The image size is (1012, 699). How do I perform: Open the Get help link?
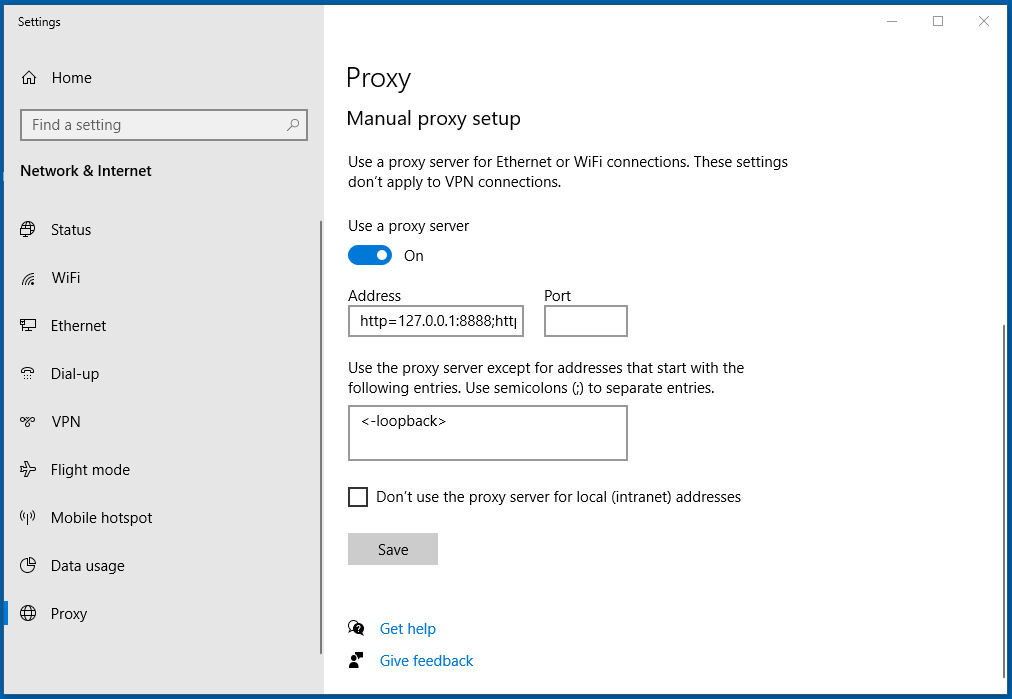tap(407, 629)
